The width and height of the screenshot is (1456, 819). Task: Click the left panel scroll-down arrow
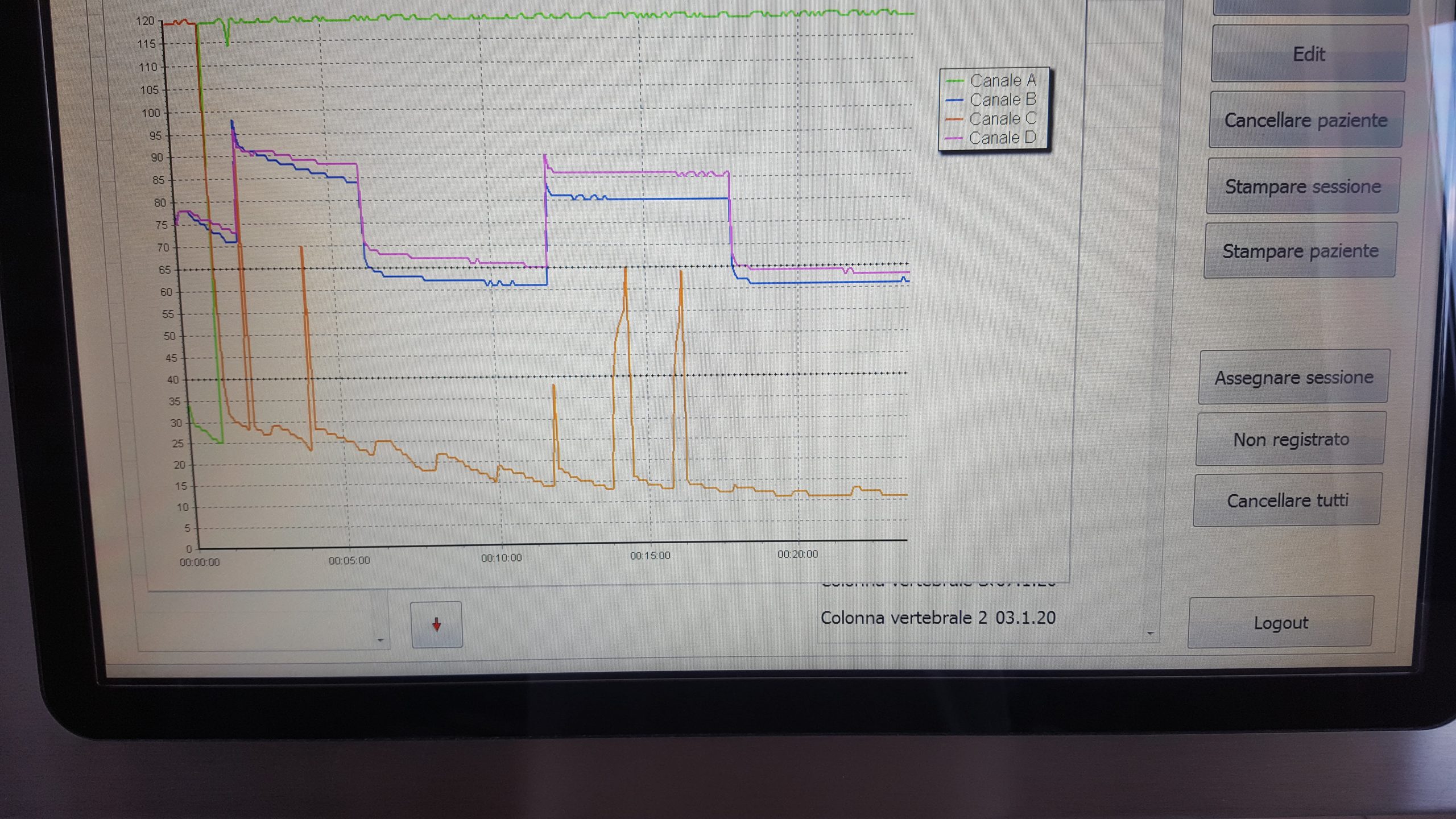(x=380, y=640)
